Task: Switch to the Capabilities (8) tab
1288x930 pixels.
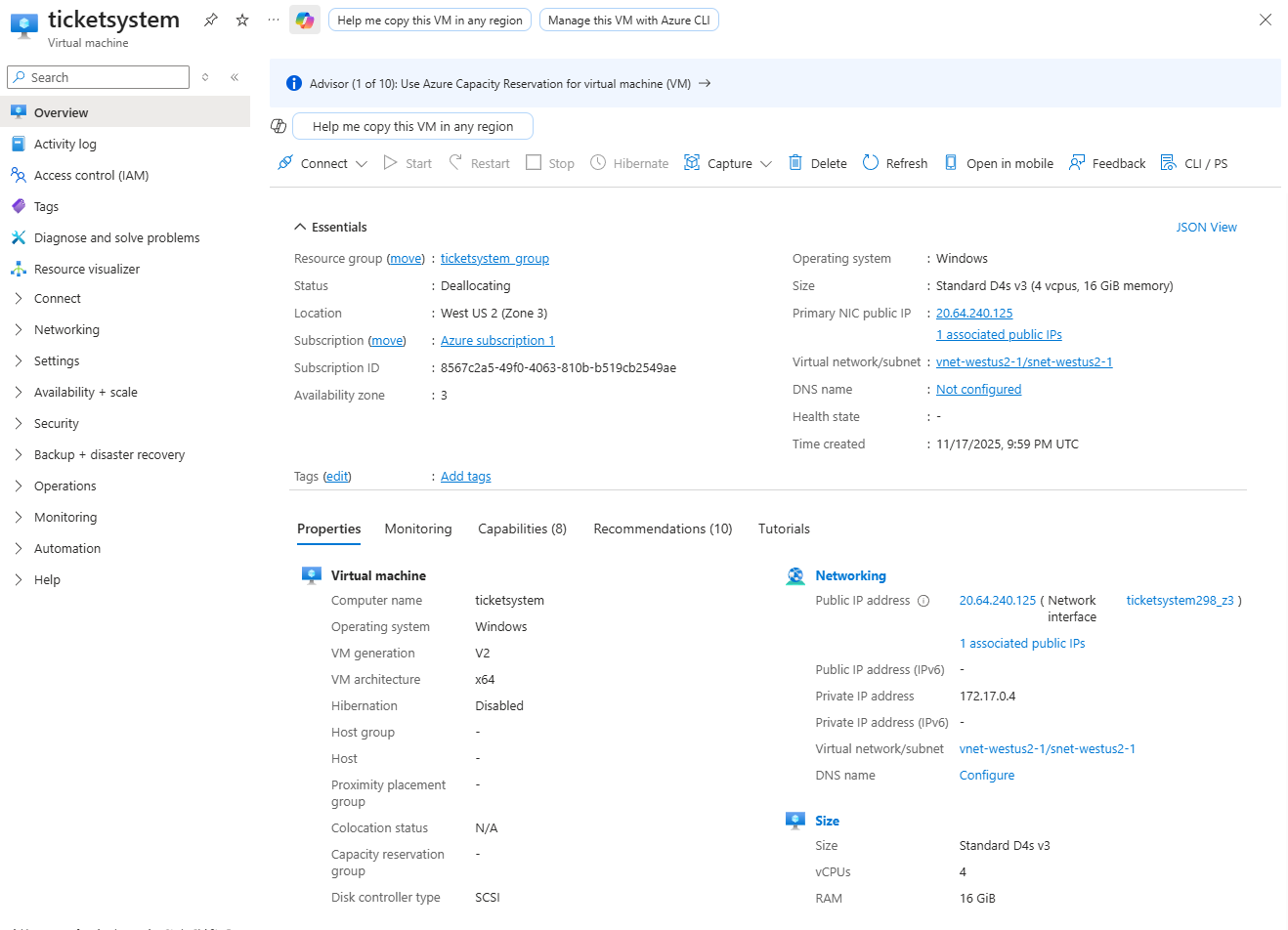Action: [522, 528]
